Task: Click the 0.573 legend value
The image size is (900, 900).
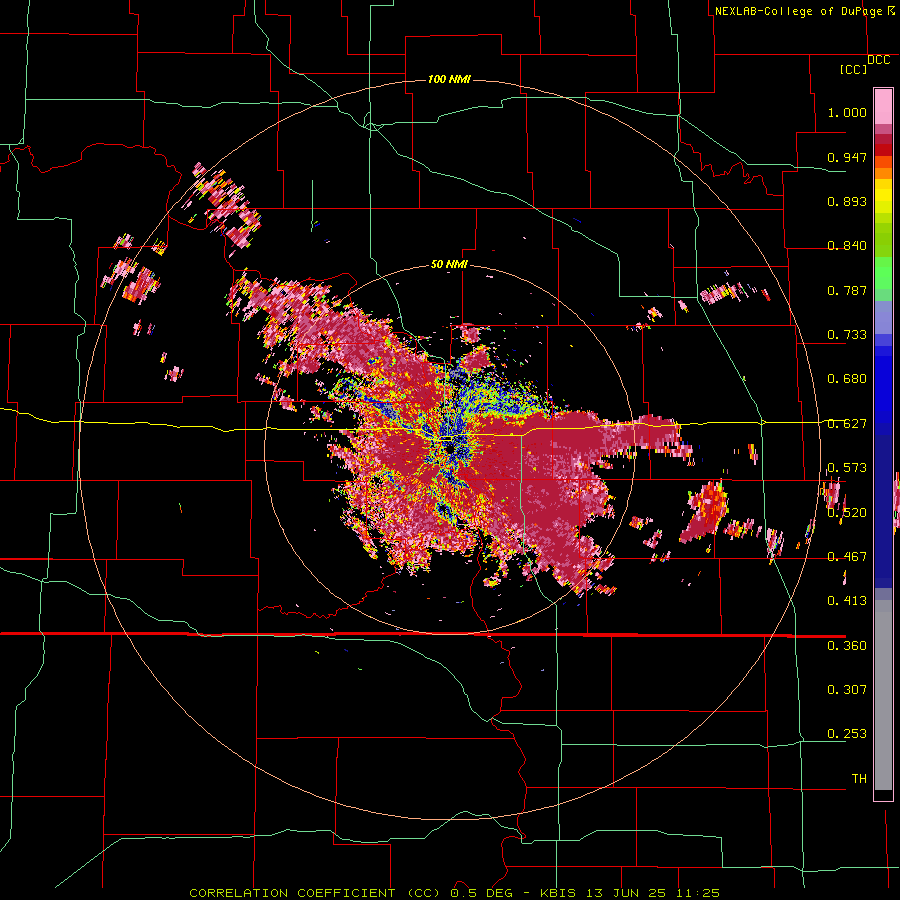Action: (847, 468)
